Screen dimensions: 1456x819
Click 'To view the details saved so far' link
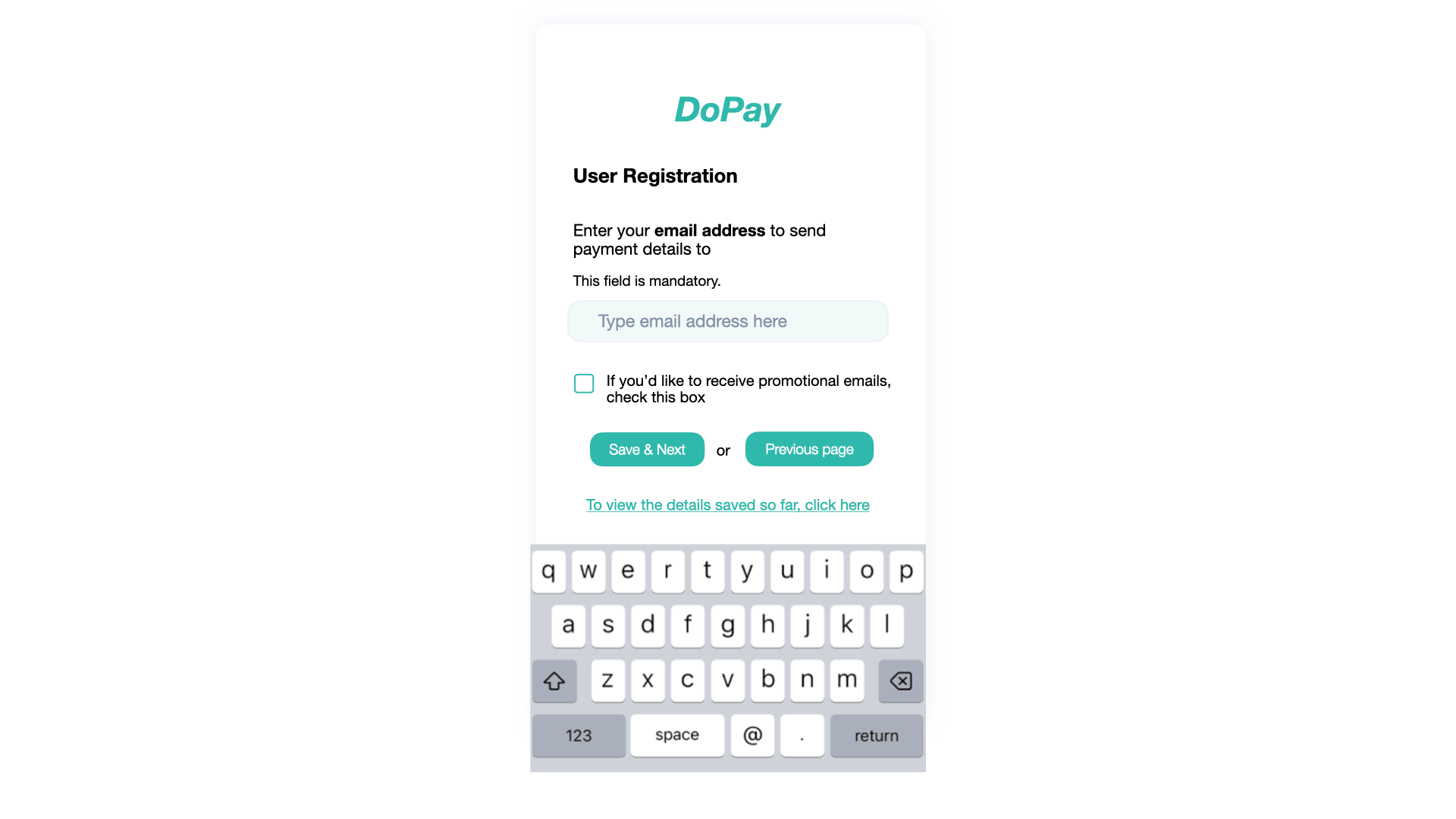[x=727, y=504]
